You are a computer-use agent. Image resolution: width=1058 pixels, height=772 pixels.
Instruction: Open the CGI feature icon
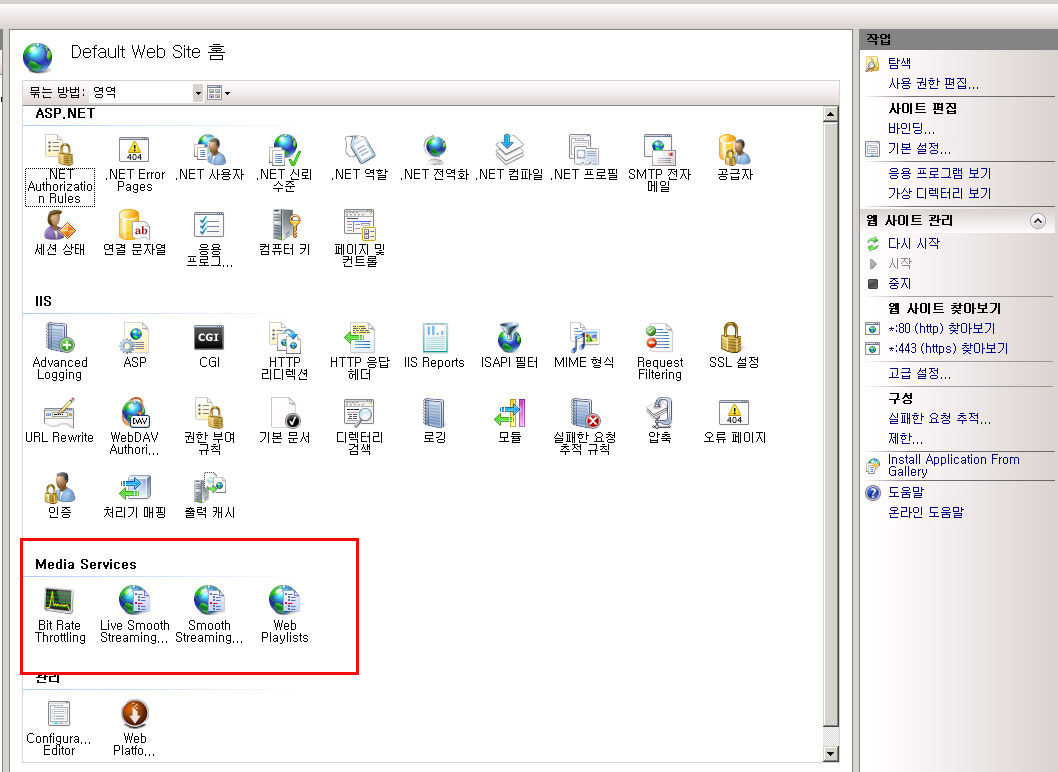point(209,346)
